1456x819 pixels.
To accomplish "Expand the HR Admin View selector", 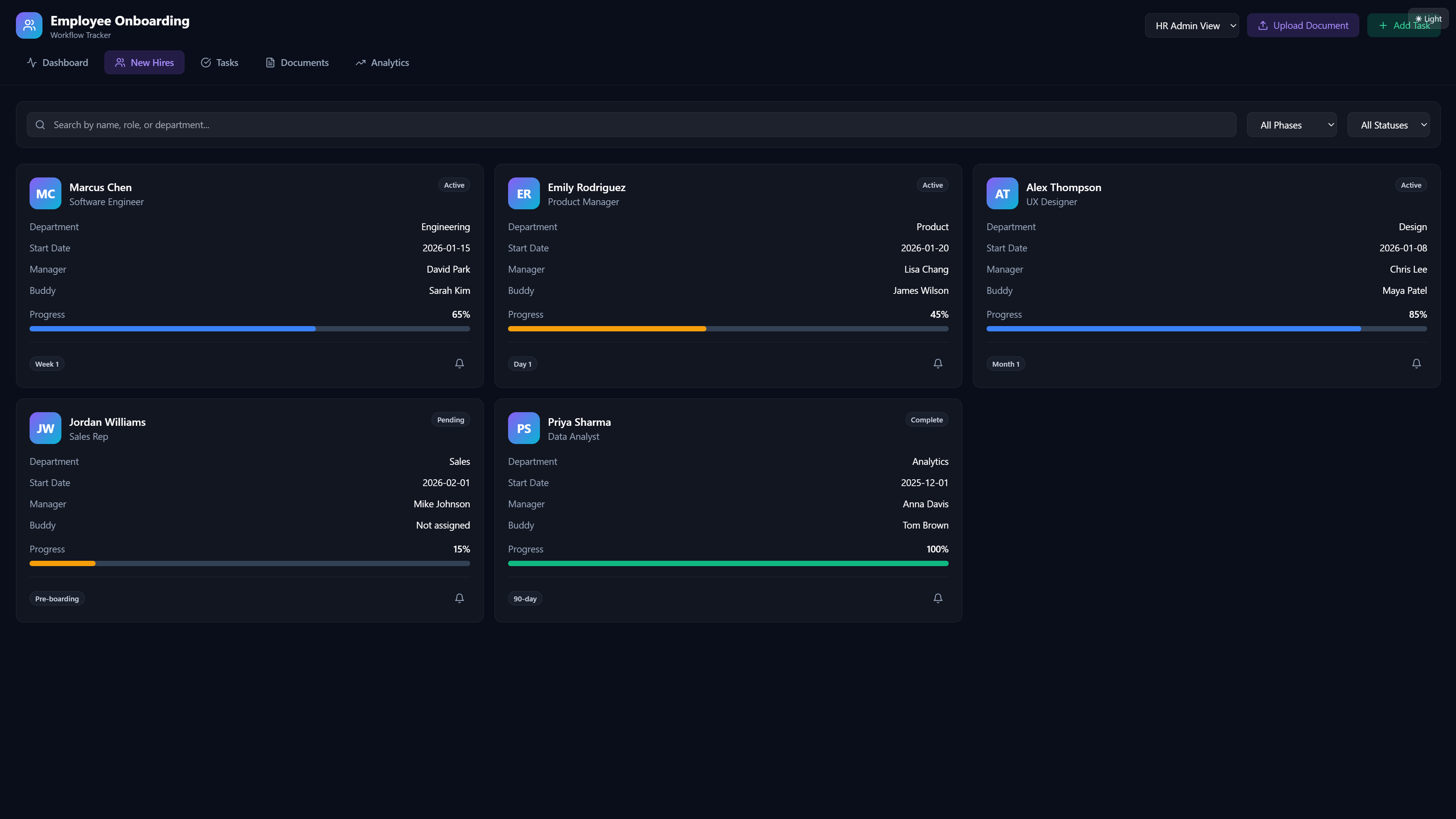I will click(x=1191, y=25).
